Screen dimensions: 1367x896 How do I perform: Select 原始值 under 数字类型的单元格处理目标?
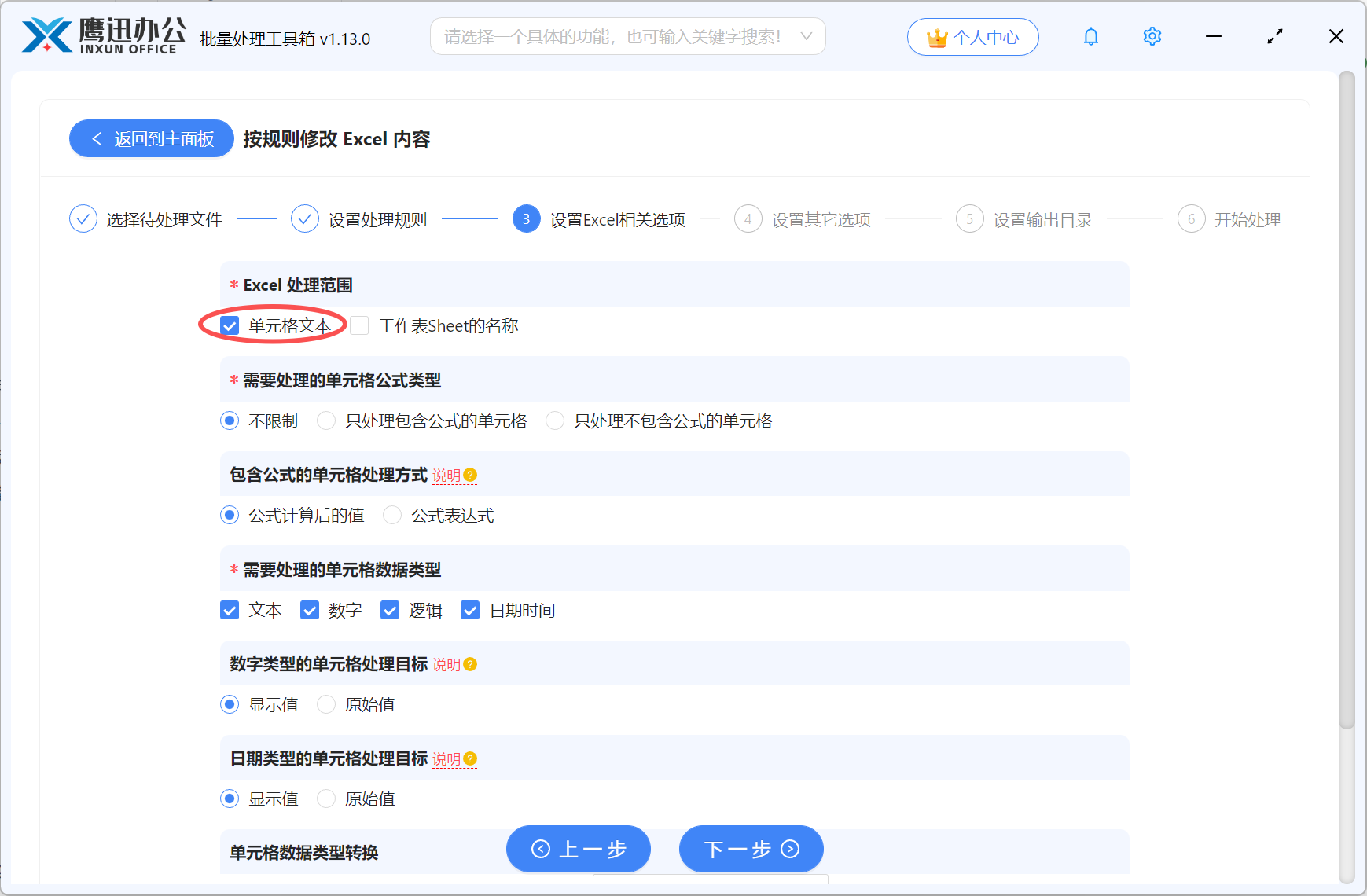[x=325, y=704]
